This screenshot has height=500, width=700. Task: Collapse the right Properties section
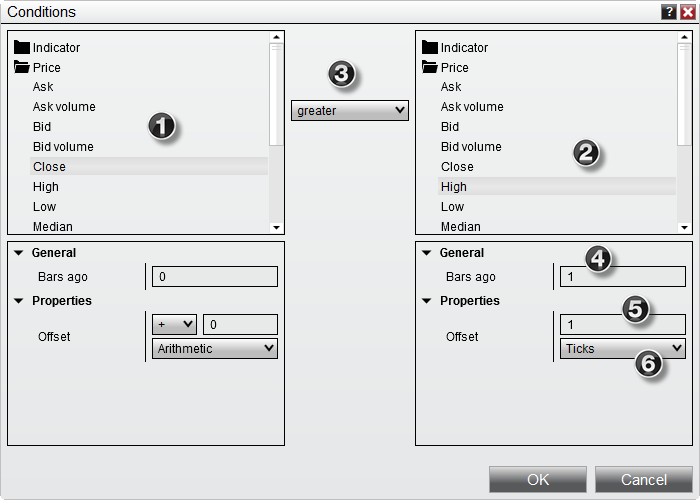click(427, 301)
